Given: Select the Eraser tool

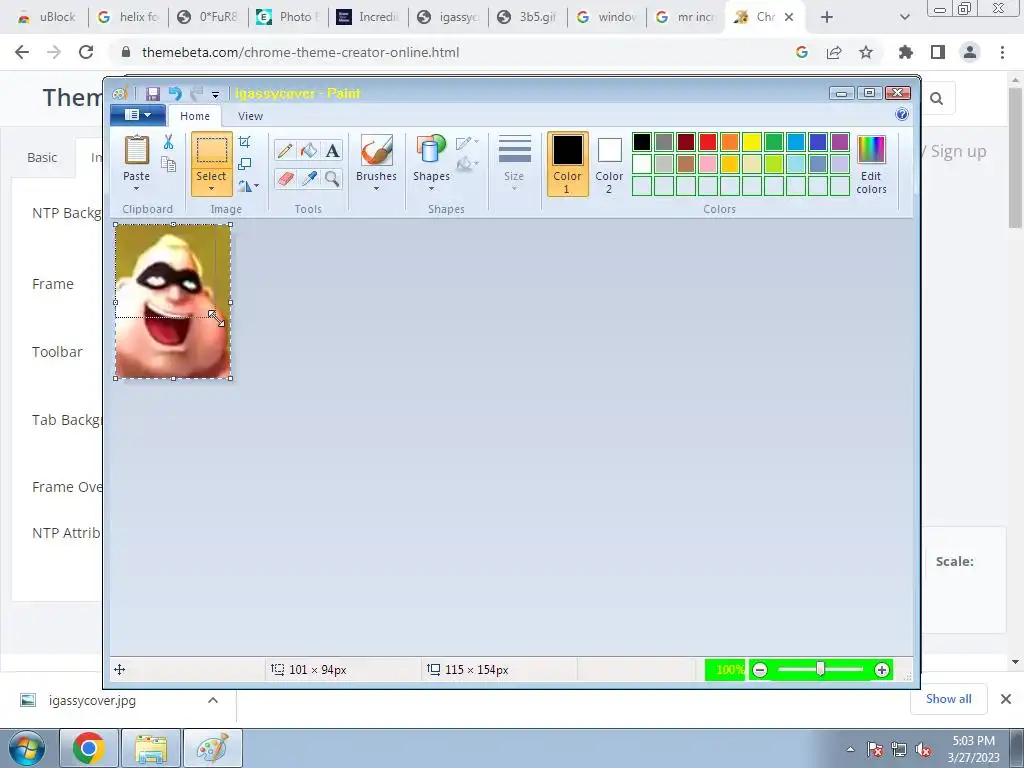Looking at the screenshot, I should [285, 178].
